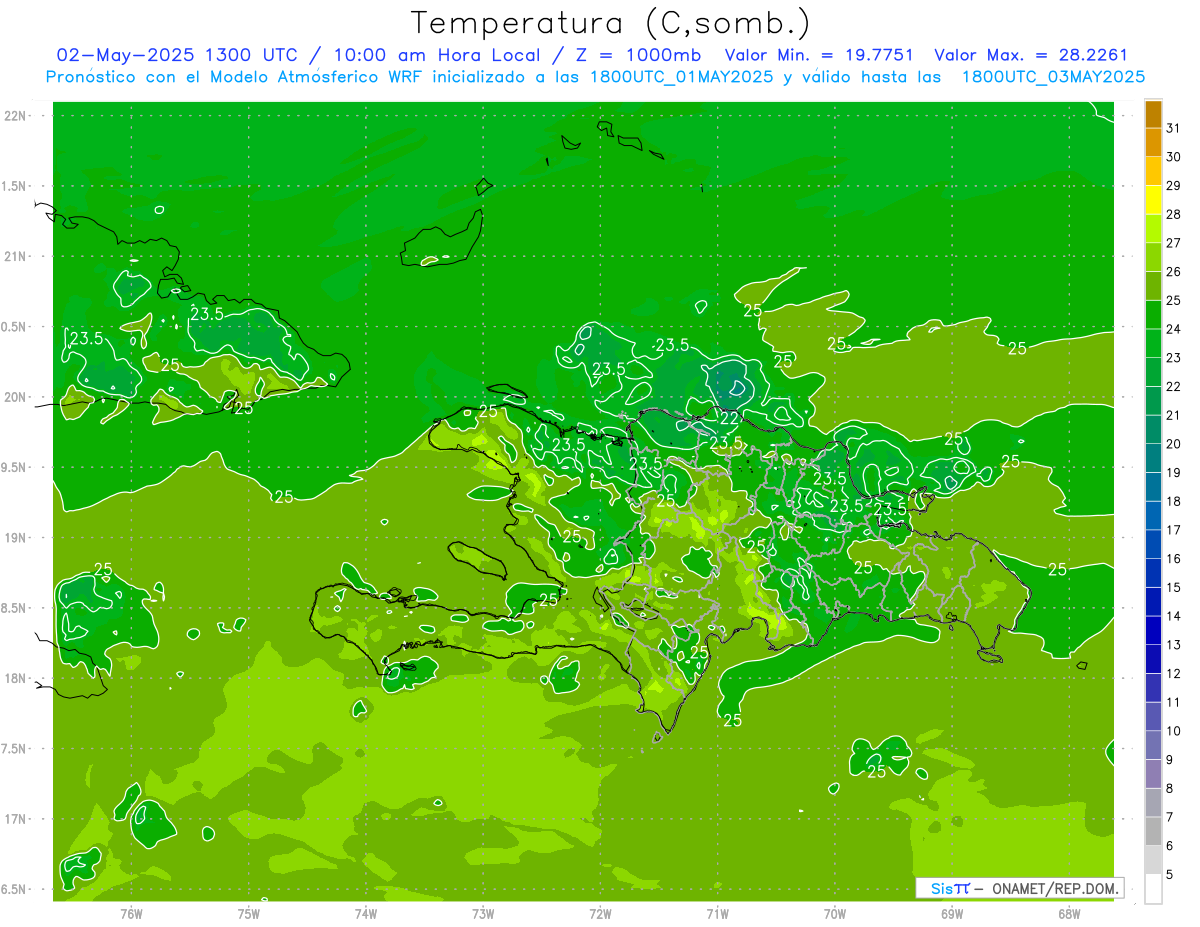Click the '10' colorbar scale label
Screen dimensions: 1200x927
1174,731
